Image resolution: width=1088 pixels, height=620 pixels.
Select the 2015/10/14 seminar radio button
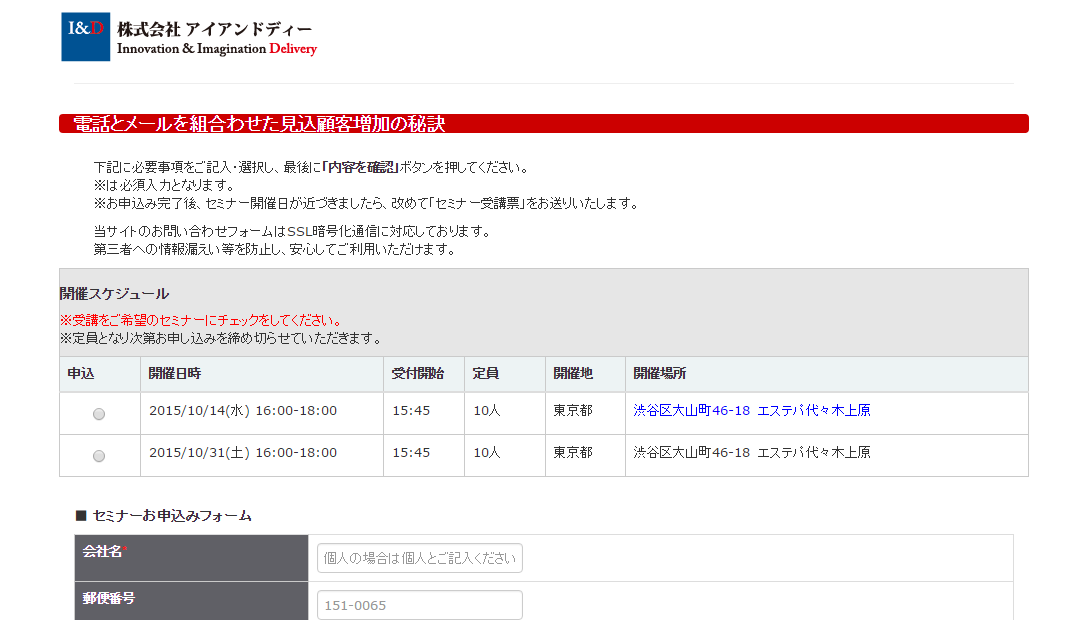pyautogui.click(x=99, y=414)
